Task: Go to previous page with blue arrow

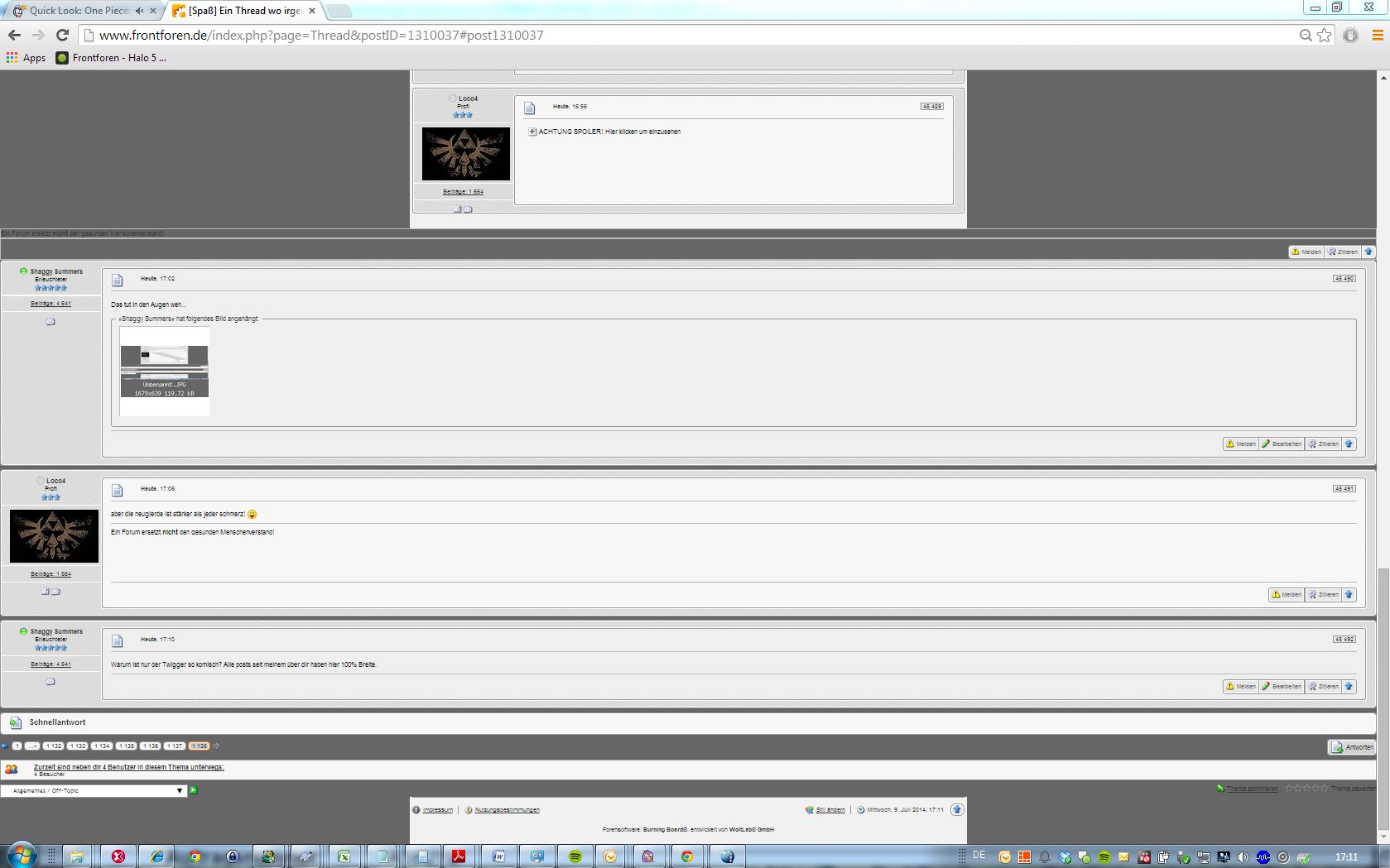Action: (x=5, y=746)
